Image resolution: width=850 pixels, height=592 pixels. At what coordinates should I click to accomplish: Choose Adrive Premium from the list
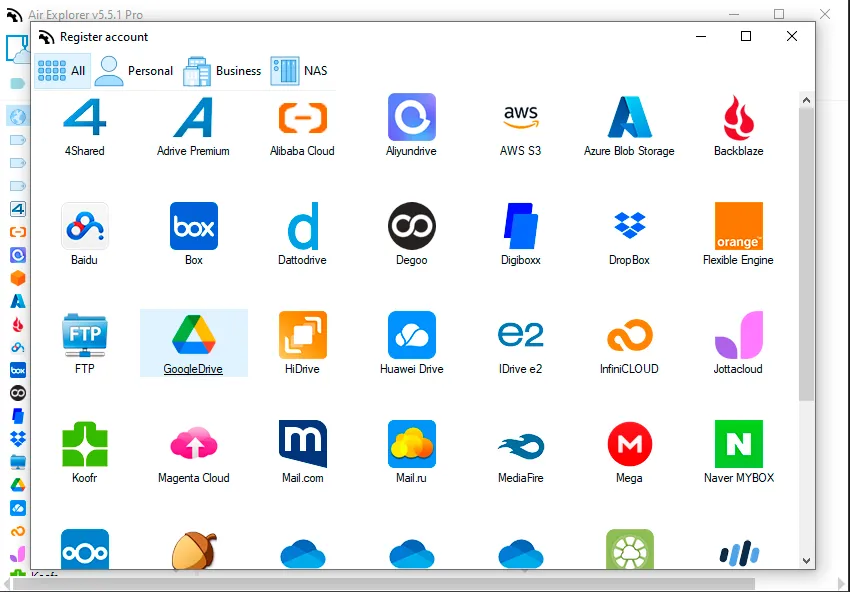(193, 117)
